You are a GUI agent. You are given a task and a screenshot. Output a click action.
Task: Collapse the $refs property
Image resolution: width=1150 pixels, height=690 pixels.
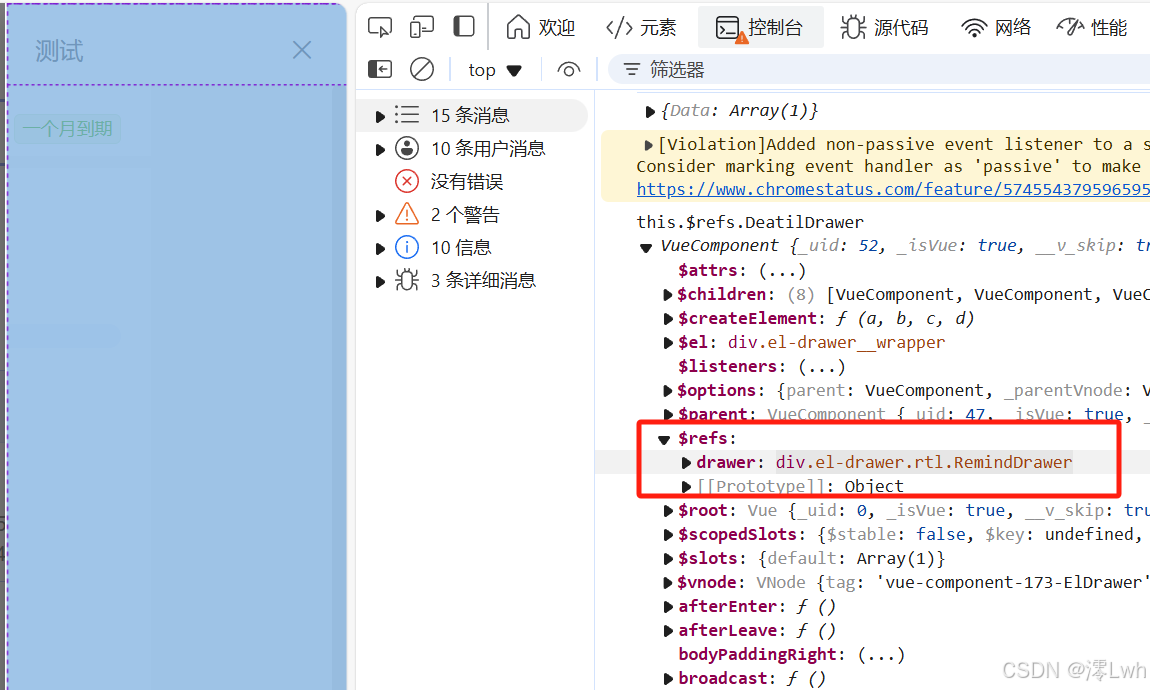665,438
